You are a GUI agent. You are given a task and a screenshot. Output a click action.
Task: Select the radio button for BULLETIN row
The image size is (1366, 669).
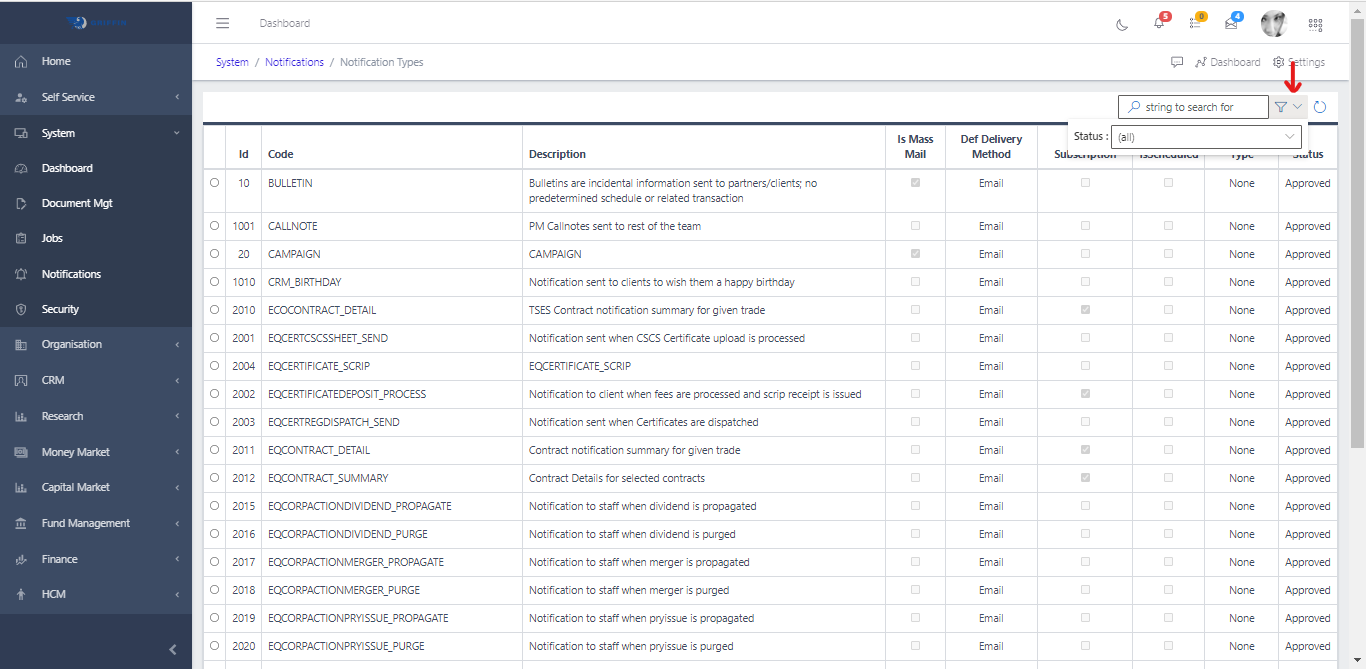[x=214, y=183]
